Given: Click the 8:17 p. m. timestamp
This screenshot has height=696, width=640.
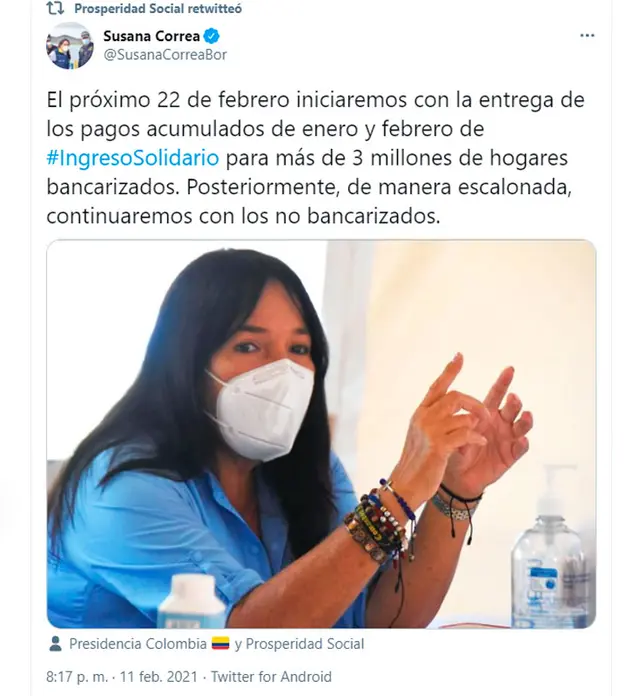Looking at the screenshot, I should point(77,676).
